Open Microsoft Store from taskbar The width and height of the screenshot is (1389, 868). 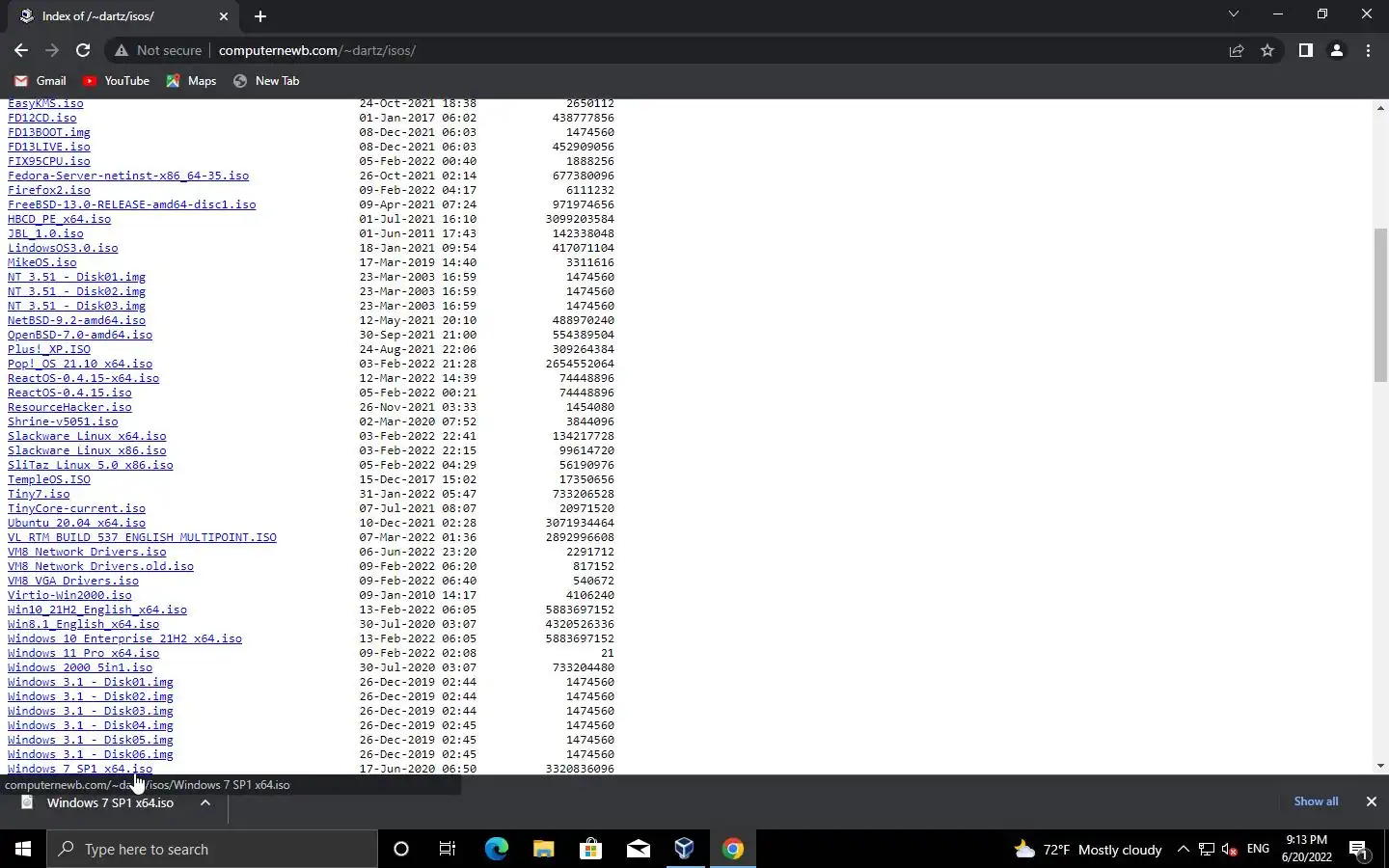point(590,849)
